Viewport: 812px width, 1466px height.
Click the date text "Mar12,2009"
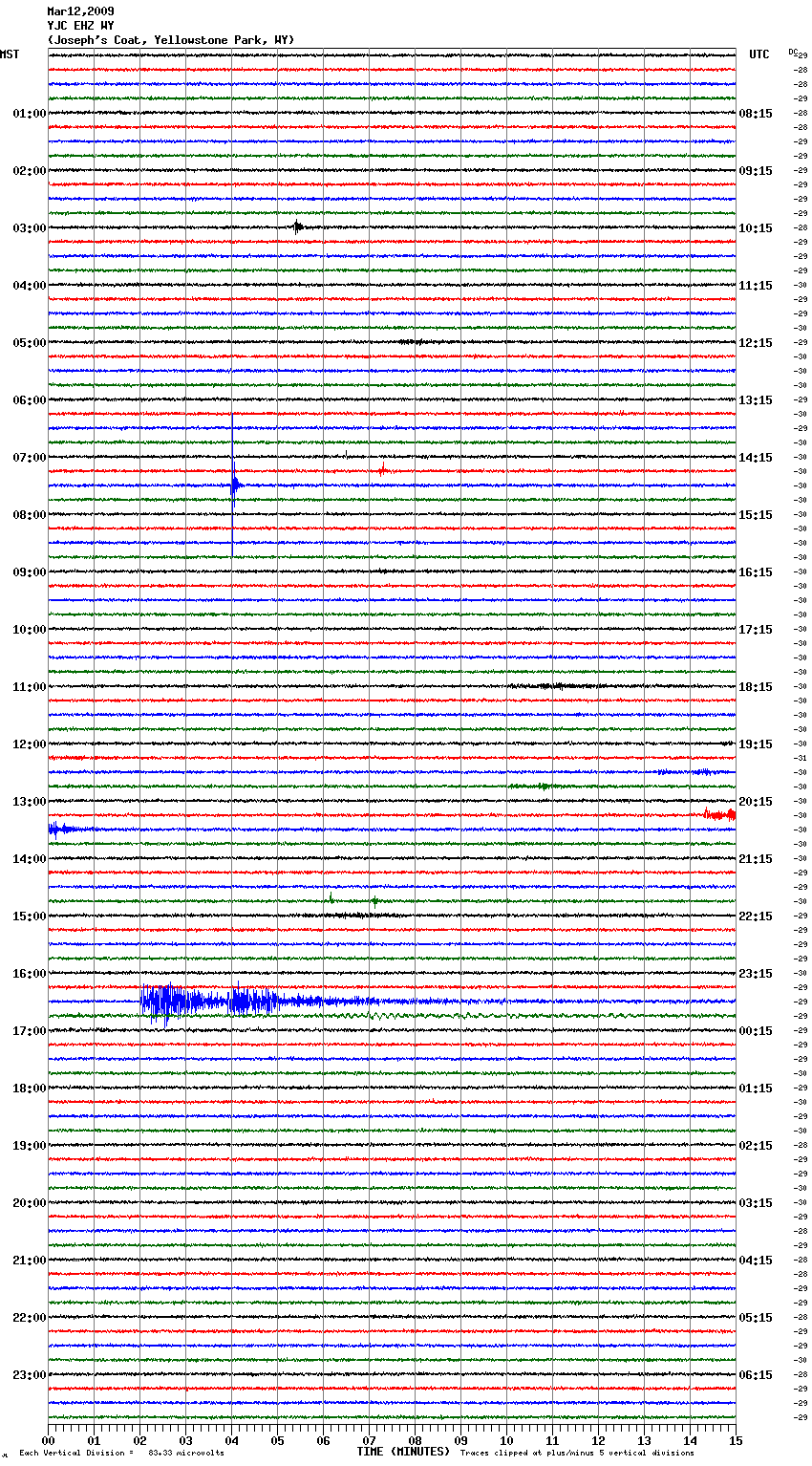tap(80, 11)
